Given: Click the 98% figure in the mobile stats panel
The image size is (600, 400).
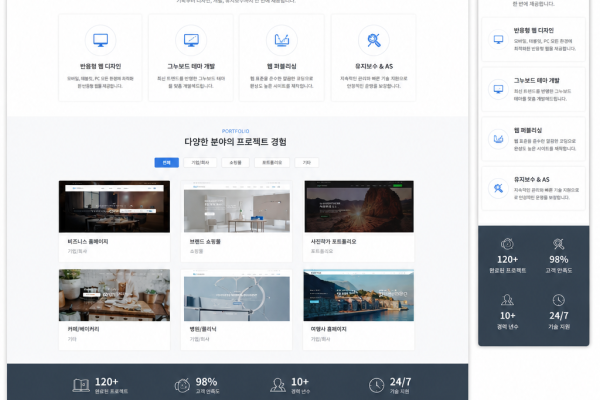Looking at the screenshot, I should coord(559,260).
